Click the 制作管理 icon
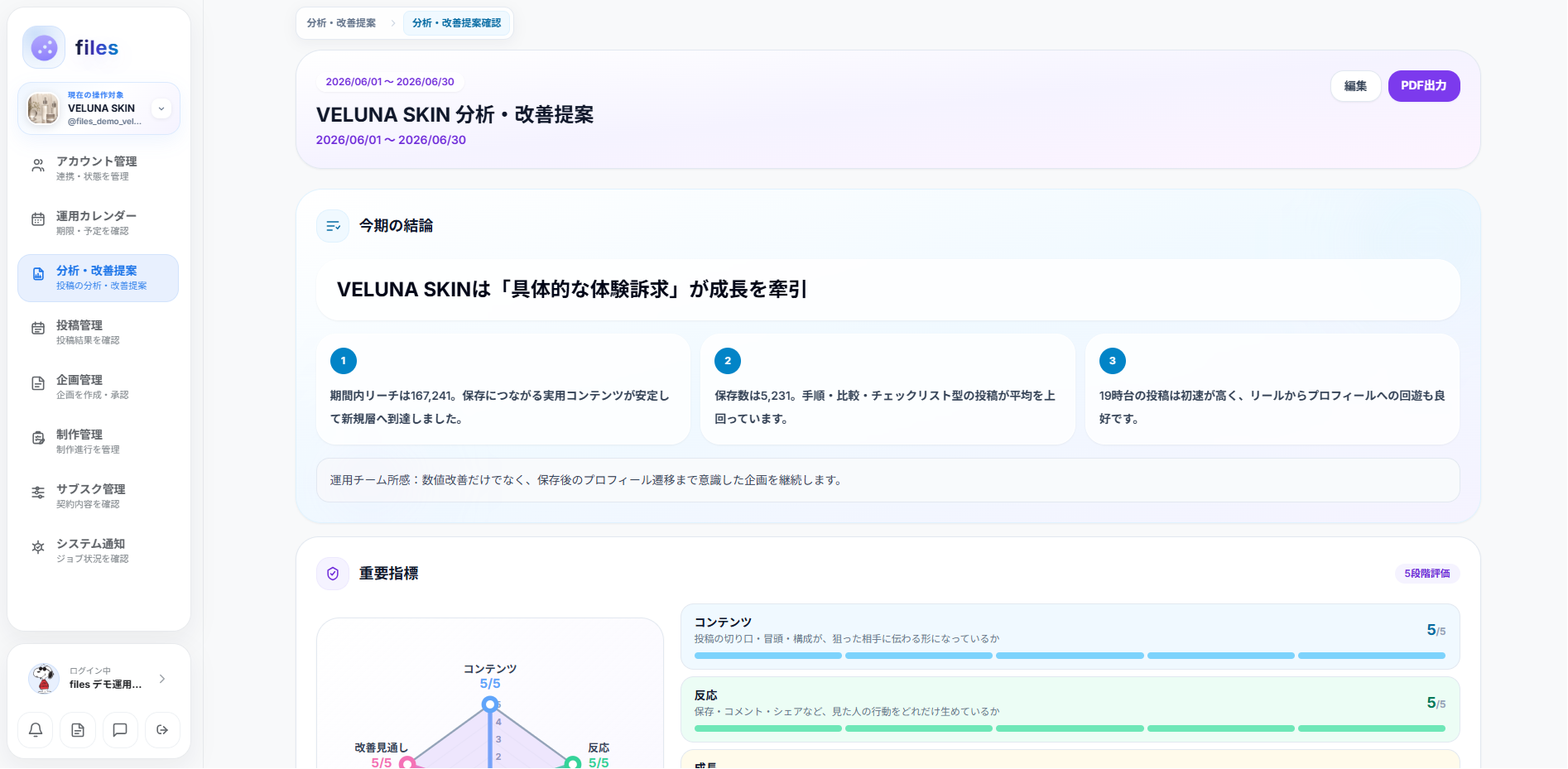The image size is (1568, 769). (38, 438)
